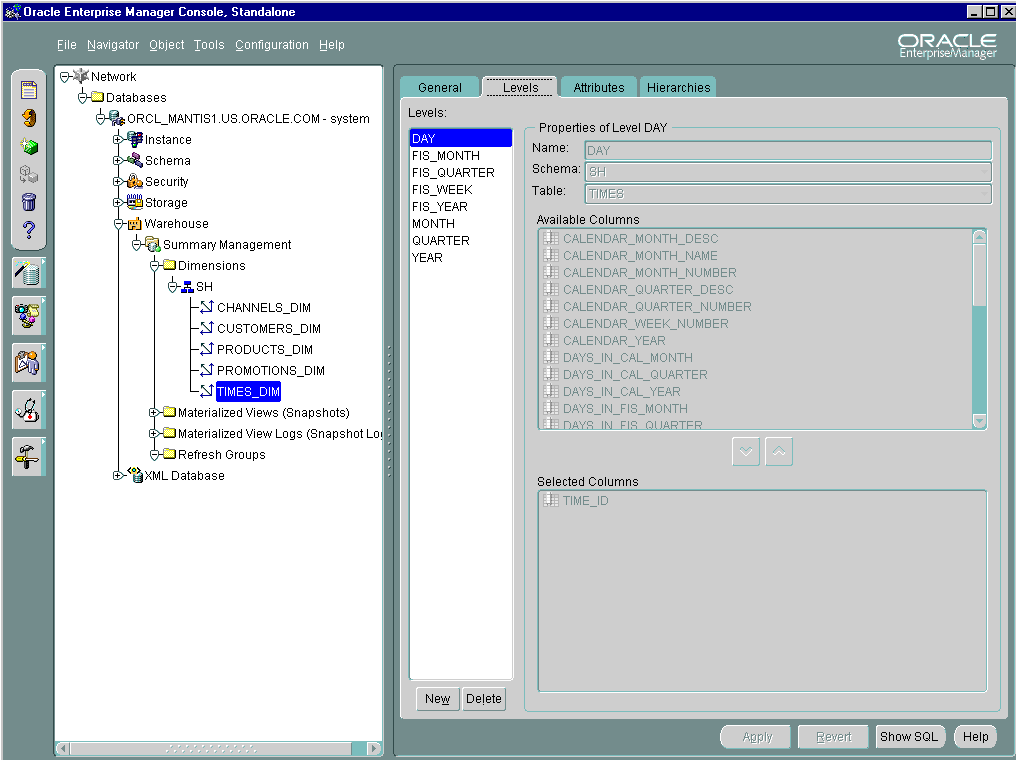This screenshot has width=1016, height=760.
Task: Expand the XML Database node
Action: pos(118,476)
